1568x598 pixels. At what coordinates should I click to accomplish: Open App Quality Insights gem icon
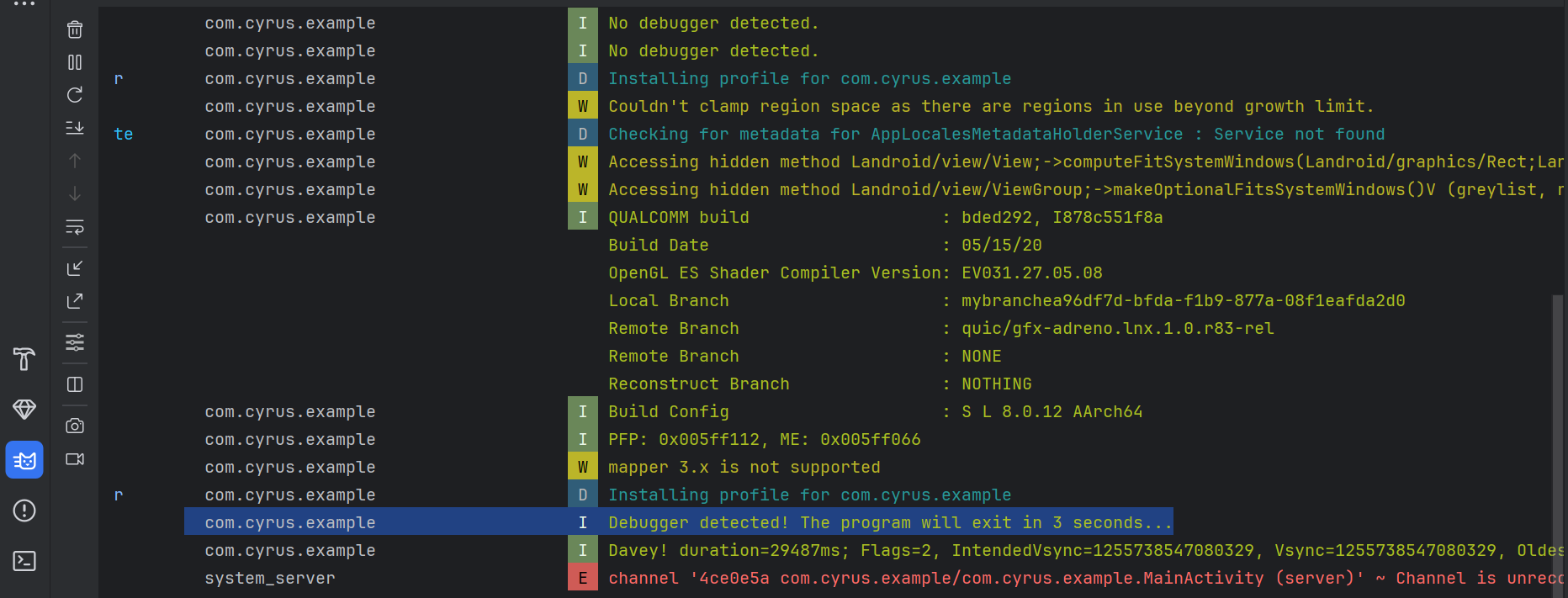pyautogui.click(x=24, y=410)
